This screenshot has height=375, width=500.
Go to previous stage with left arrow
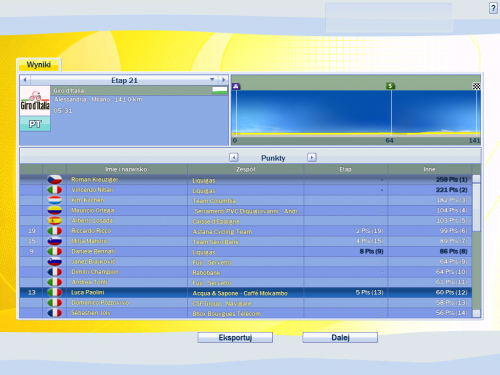[x=25, y=80]
